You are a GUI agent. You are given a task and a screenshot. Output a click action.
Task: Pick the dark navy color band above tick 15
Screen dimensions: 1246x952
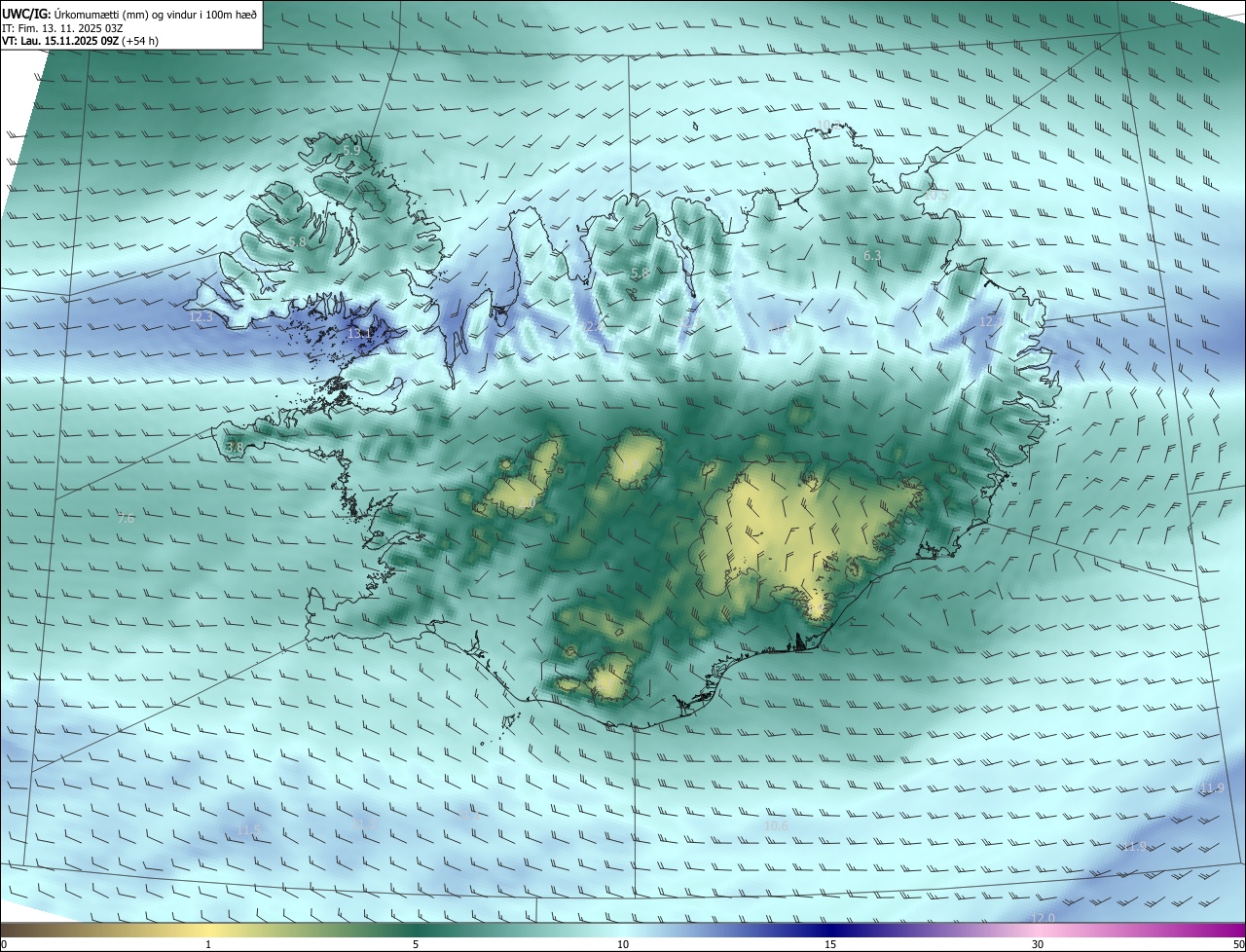click(x=830, y=930)
